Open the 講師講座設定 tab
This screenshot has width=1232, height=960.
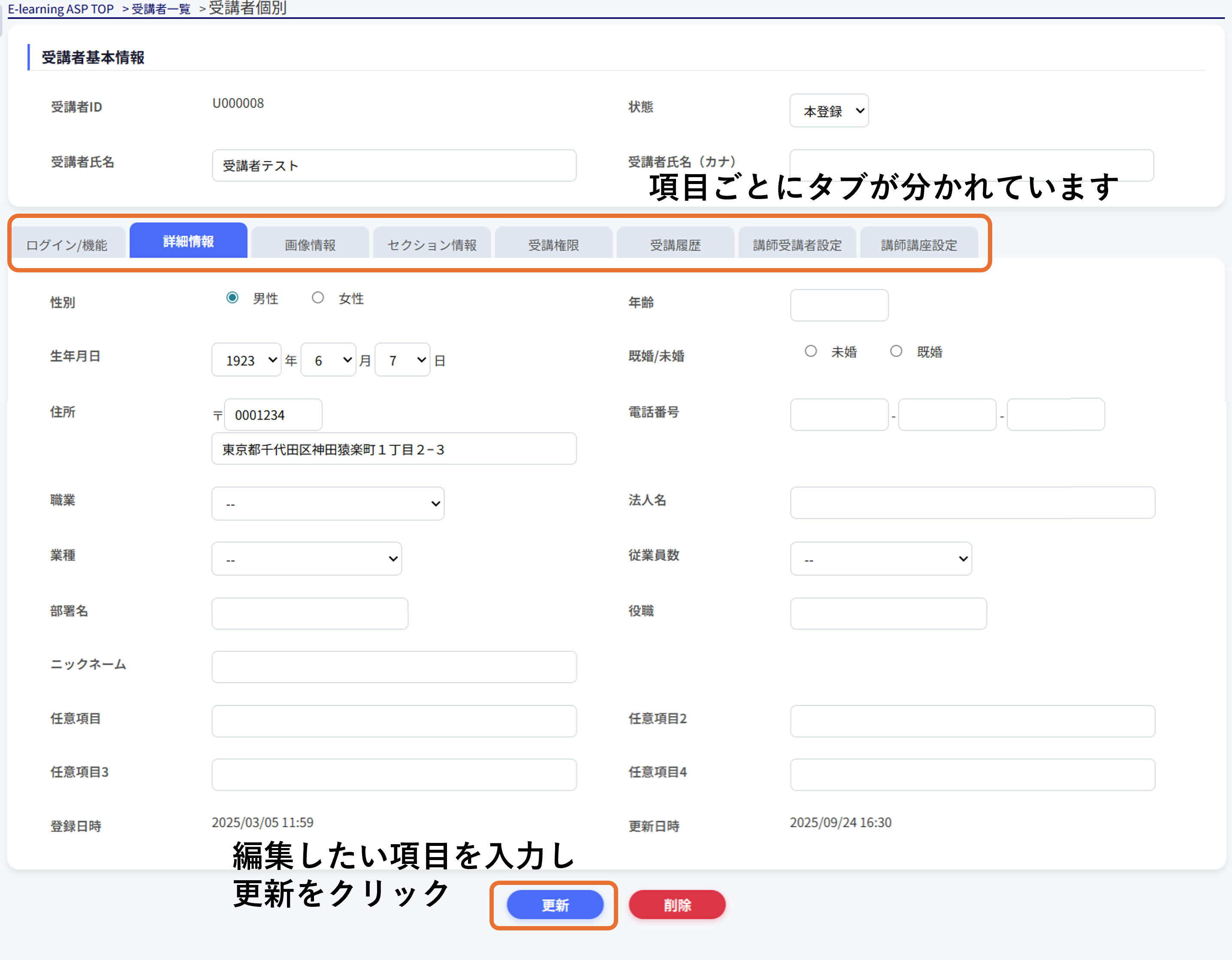[919, 243]
